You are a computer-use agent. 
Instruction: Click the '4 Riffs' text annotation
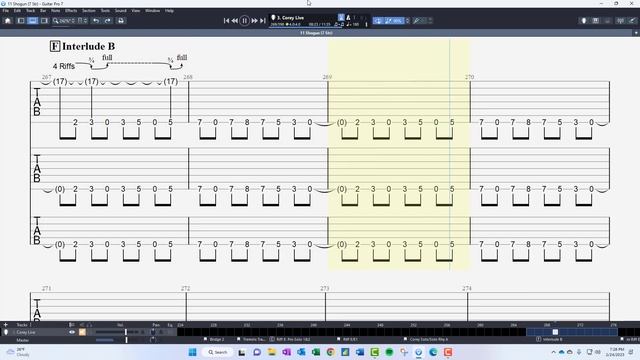[x=64, y=66]
